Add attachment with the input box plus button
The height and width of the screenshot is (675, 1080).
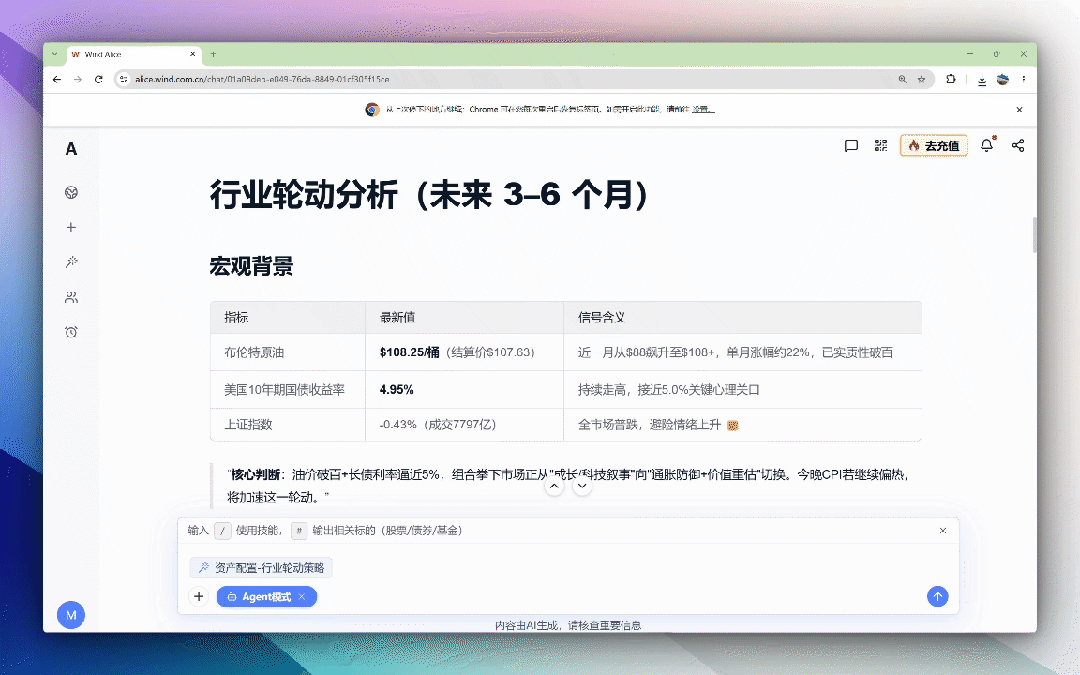coord(198,596)
